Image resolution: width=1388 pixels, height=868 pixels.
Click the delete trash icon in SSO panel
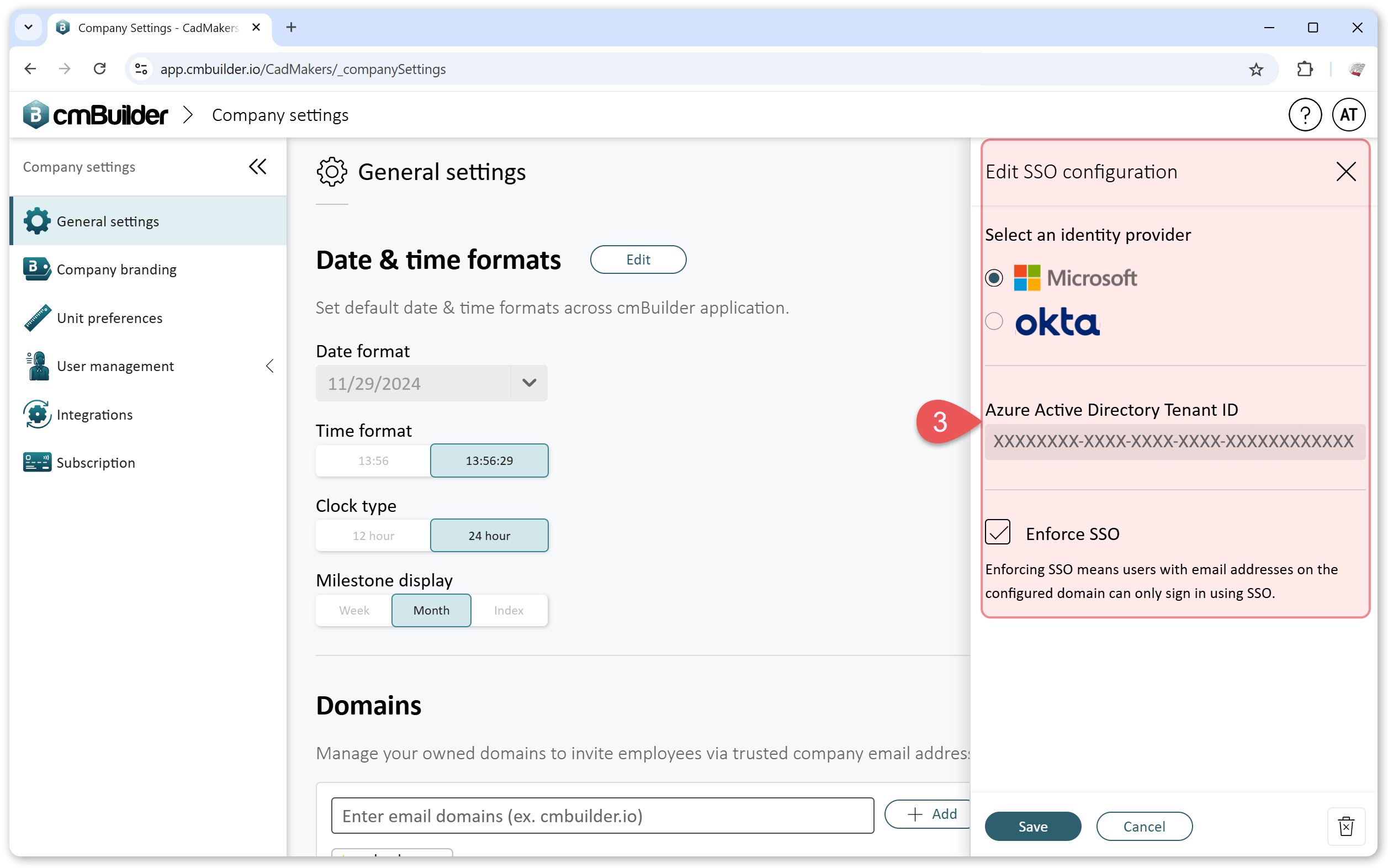pyautogui.click(x=1345, y=826)
